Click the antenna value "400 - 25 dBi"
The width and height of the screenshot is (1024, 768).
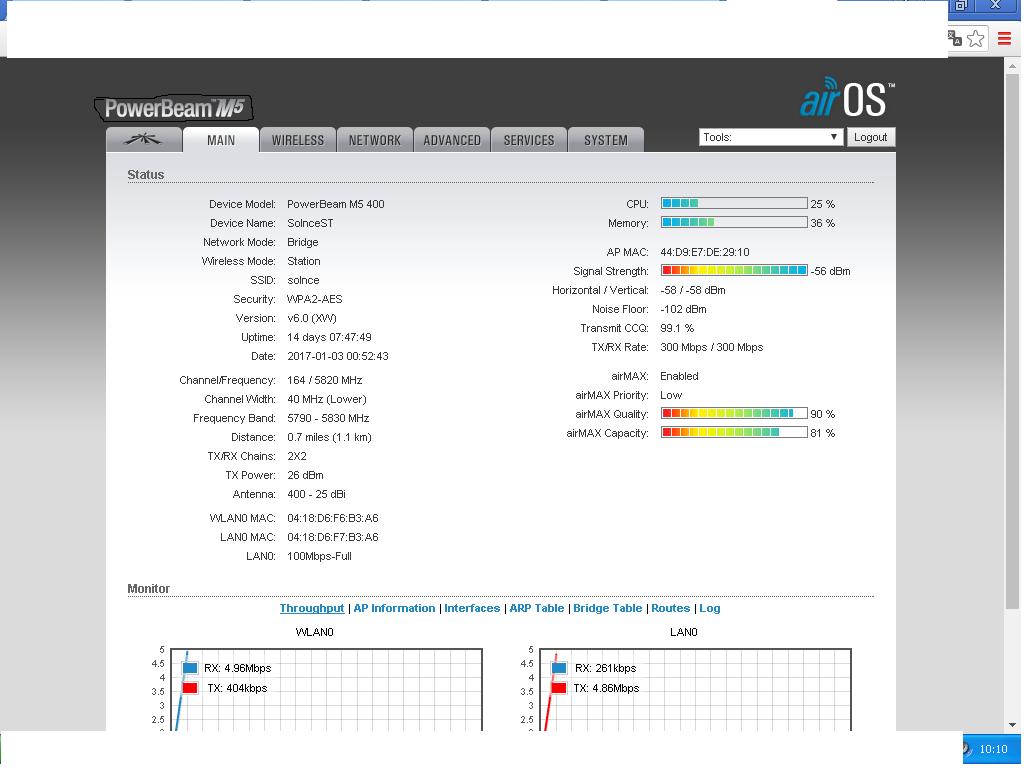pyautogui.click(x=316, y=494)
